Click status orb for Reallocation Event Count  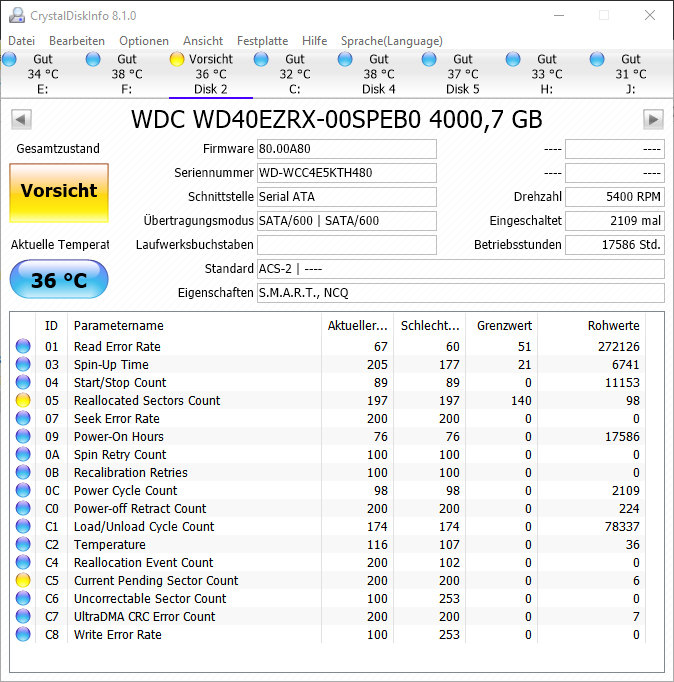[23, 562]
